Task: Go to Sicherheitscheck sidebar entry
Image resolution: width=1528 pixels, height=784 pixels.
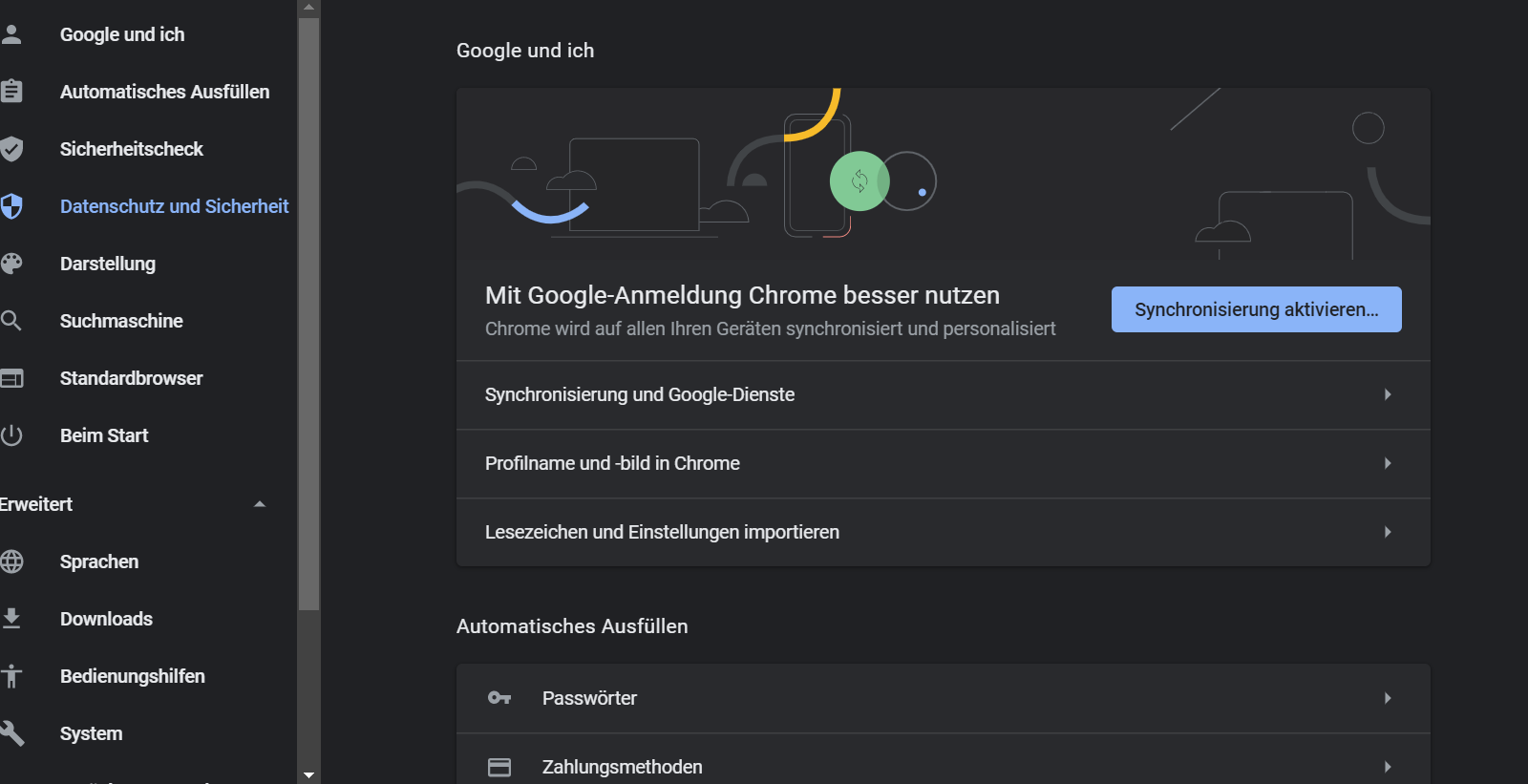Action: pos(132,149)
